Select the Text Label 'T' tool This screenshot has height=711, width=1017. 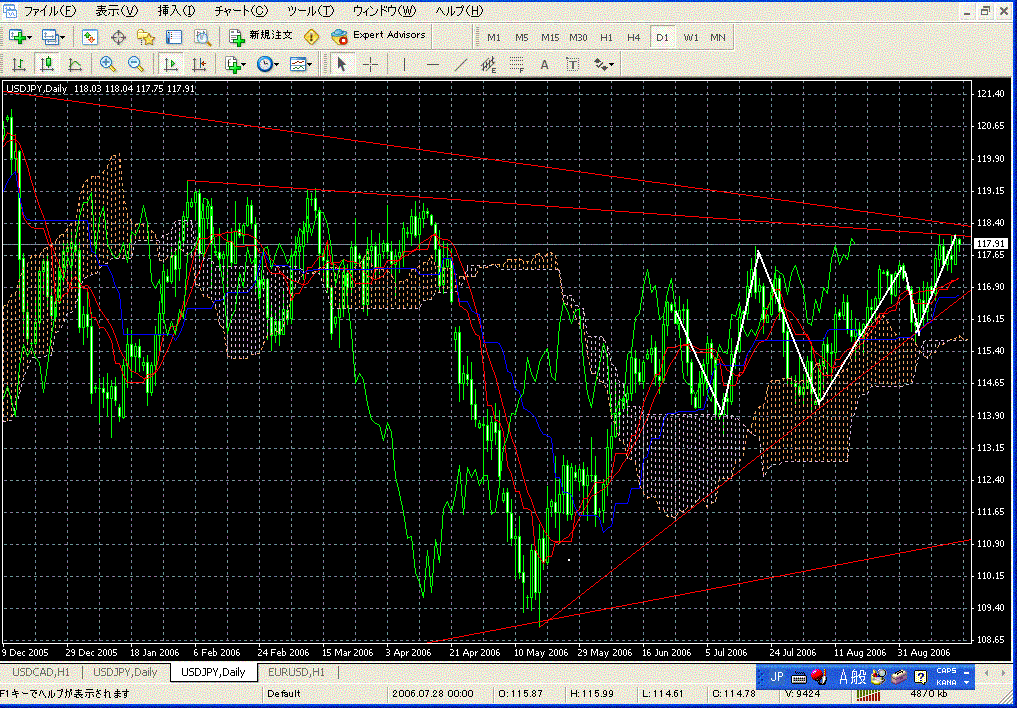tap(572, 64)
